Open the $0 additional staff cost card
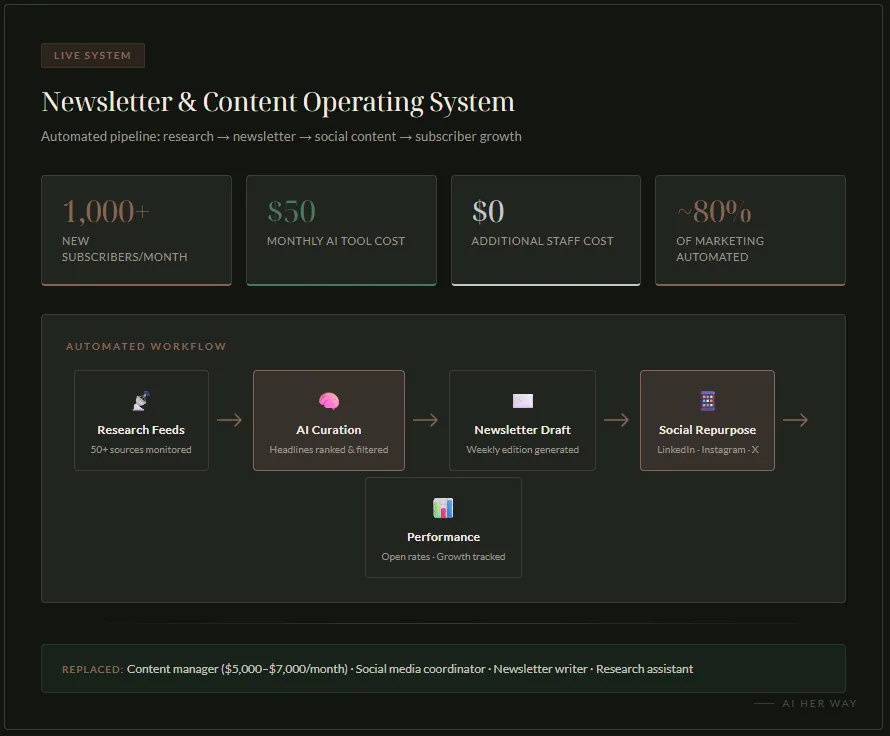890x736 pixels. 546,230
